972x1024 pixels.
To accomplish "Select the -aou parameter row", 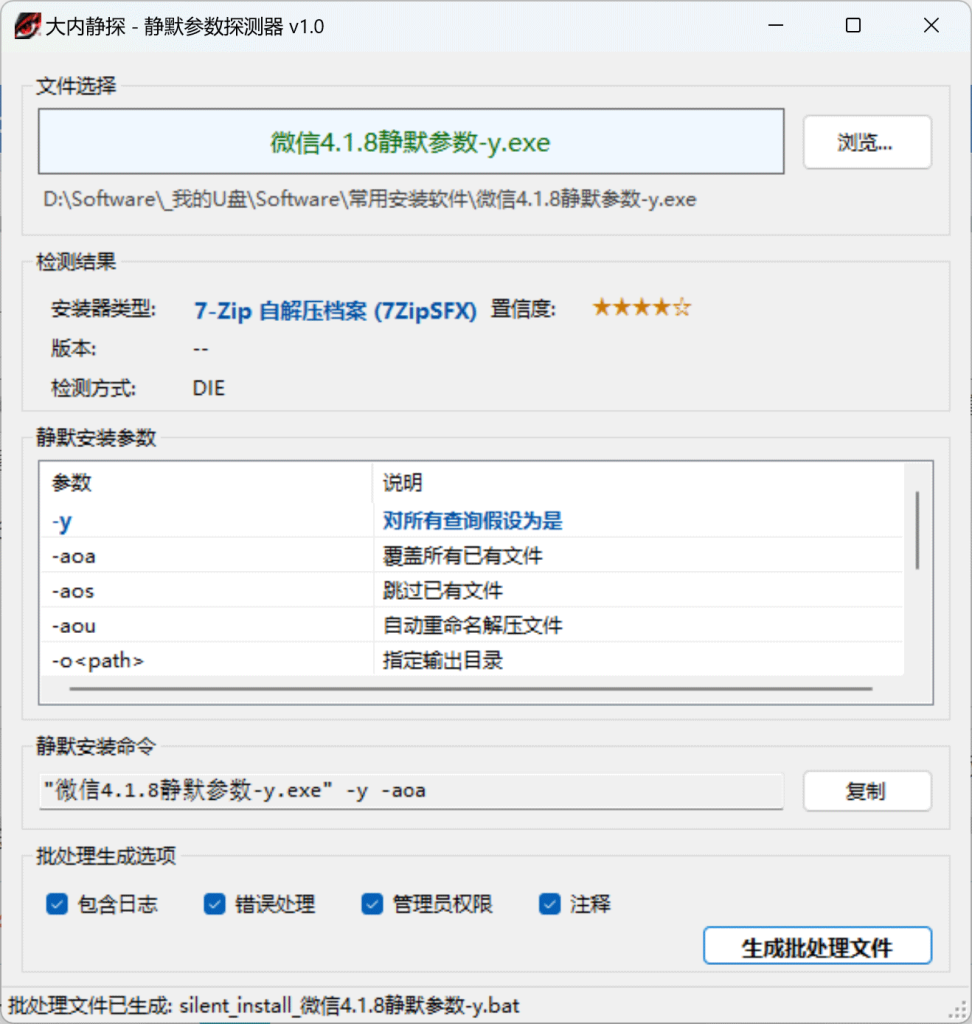I will [x=472, y=626].
